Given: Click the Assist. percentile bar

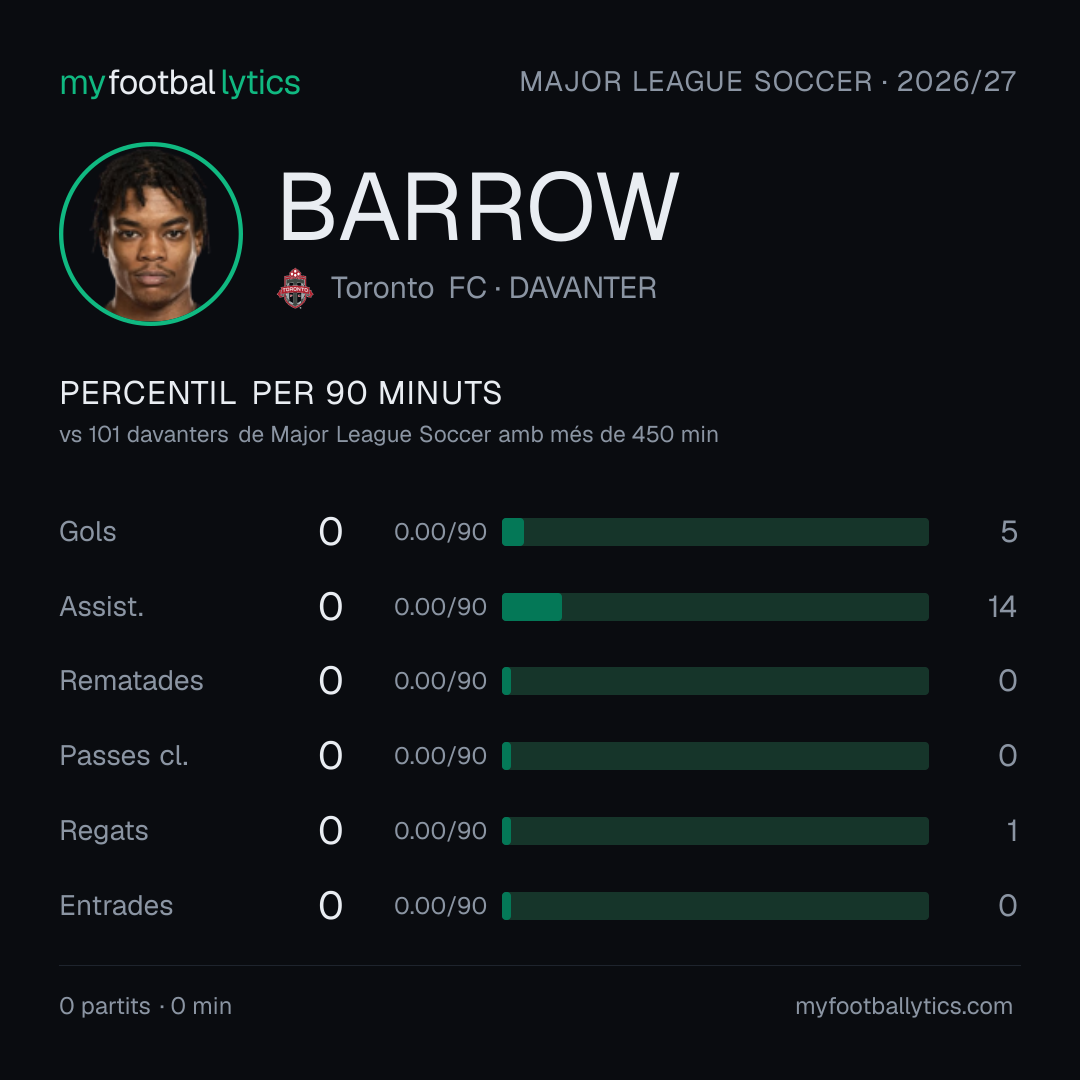Looking at the screenshot, I should pos(715,607).
